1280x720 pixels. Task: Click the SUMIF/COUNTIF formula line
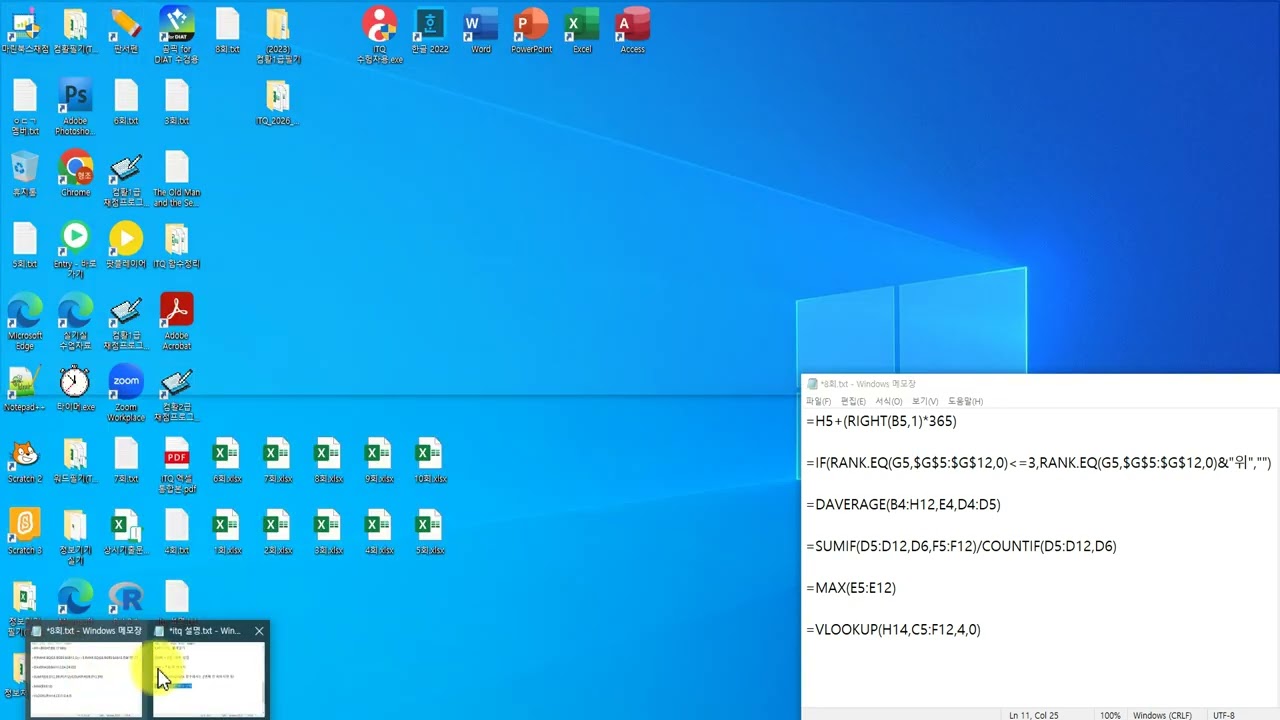pyautogui.click(x=961, y=546)
